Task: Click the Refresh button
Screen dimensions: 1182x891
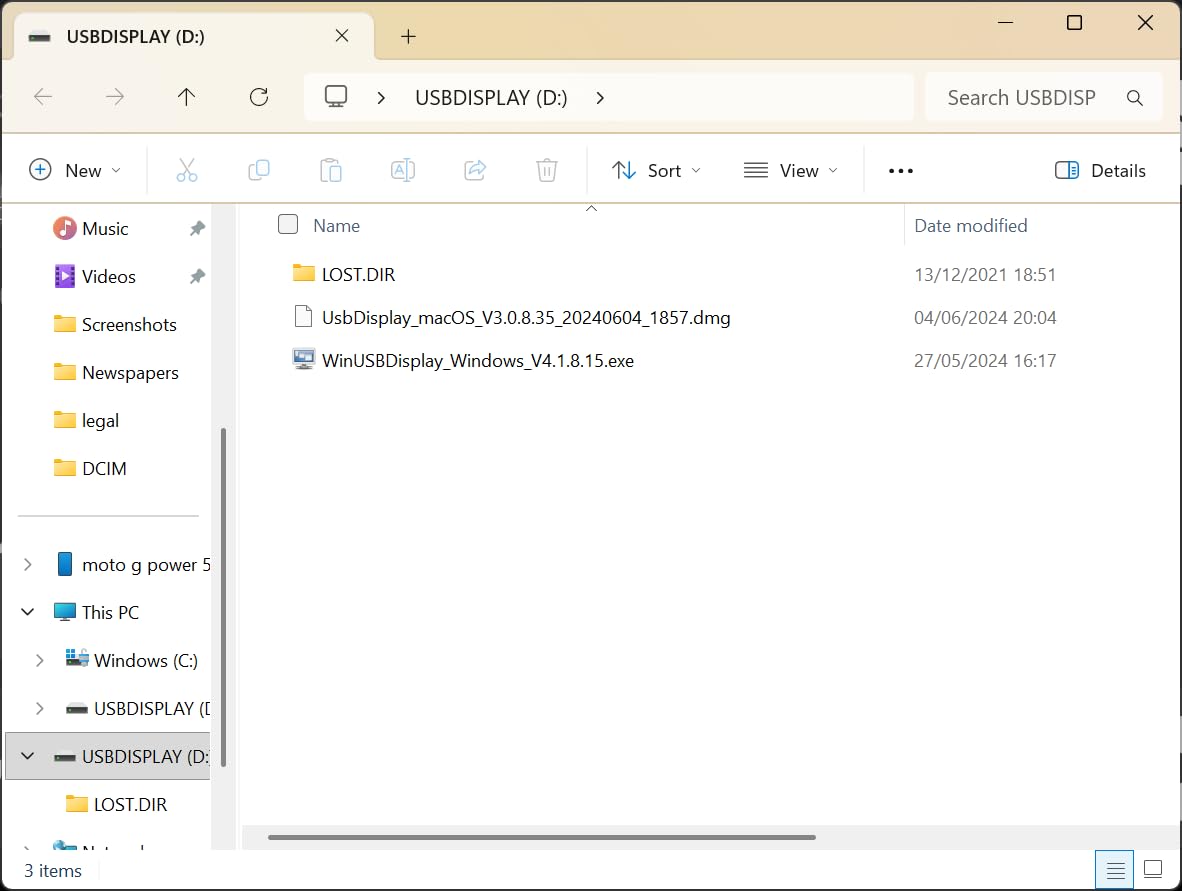Action: click(259, 97)
